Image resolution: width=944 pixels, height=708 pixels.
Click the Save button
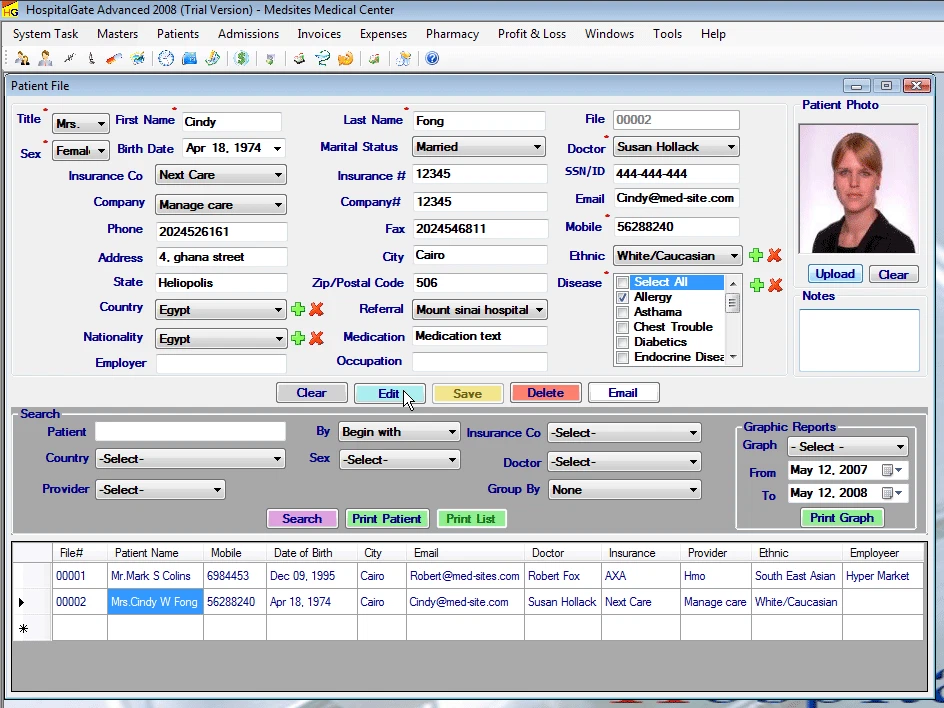coord(467,392)
